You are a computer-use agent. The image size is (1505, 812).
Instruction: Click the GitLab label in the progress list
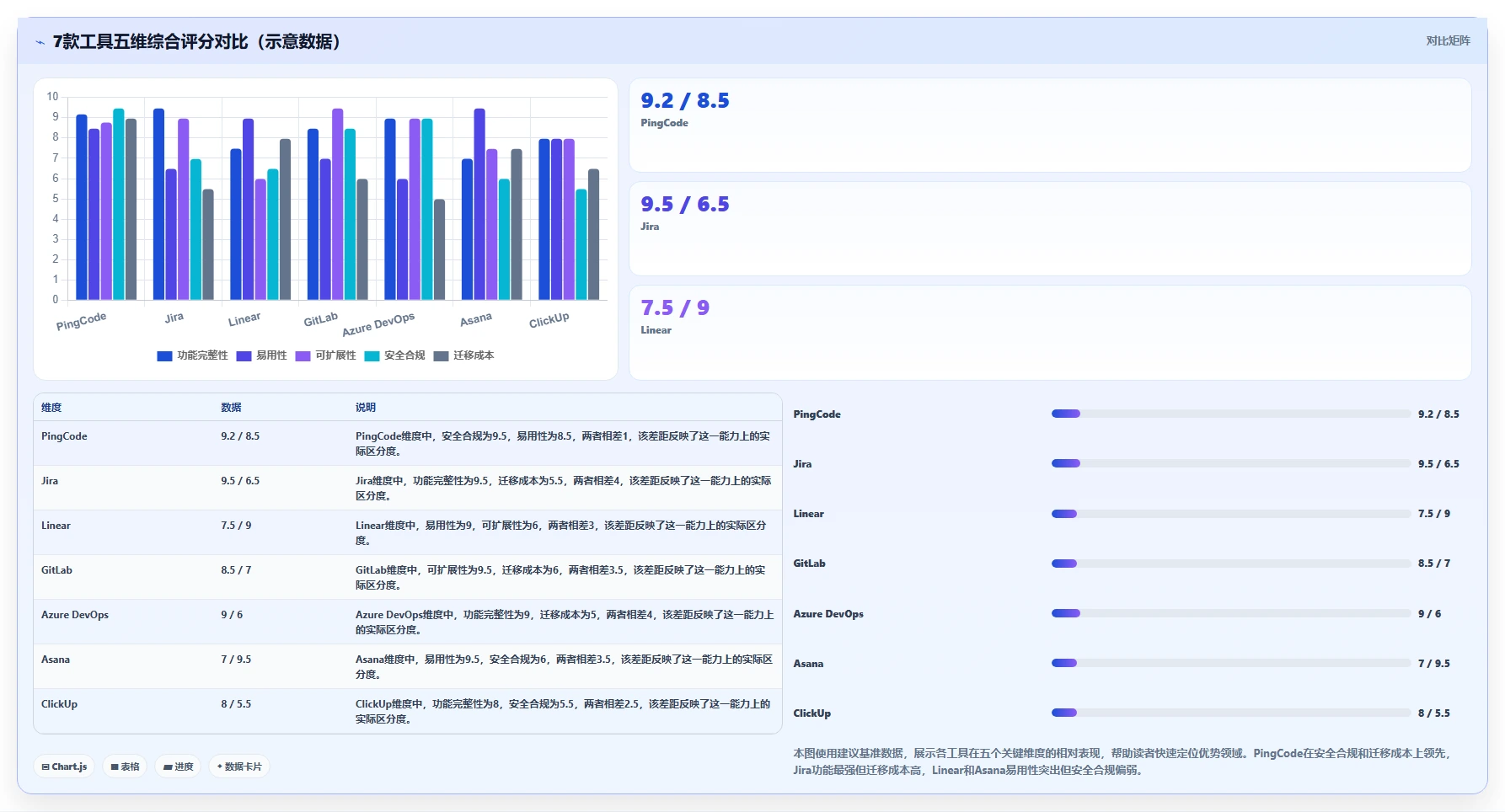809,564
